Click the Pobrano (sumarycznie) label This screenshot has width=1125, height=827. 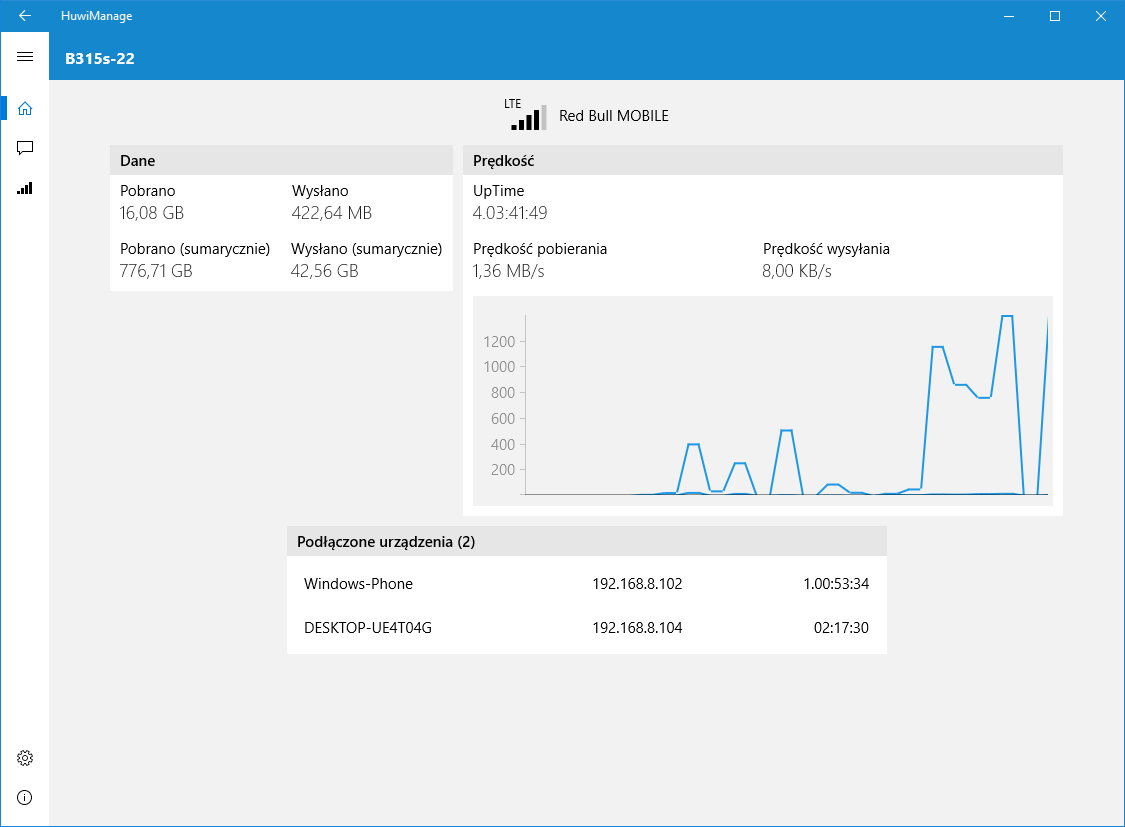click(x=195, y=249)
